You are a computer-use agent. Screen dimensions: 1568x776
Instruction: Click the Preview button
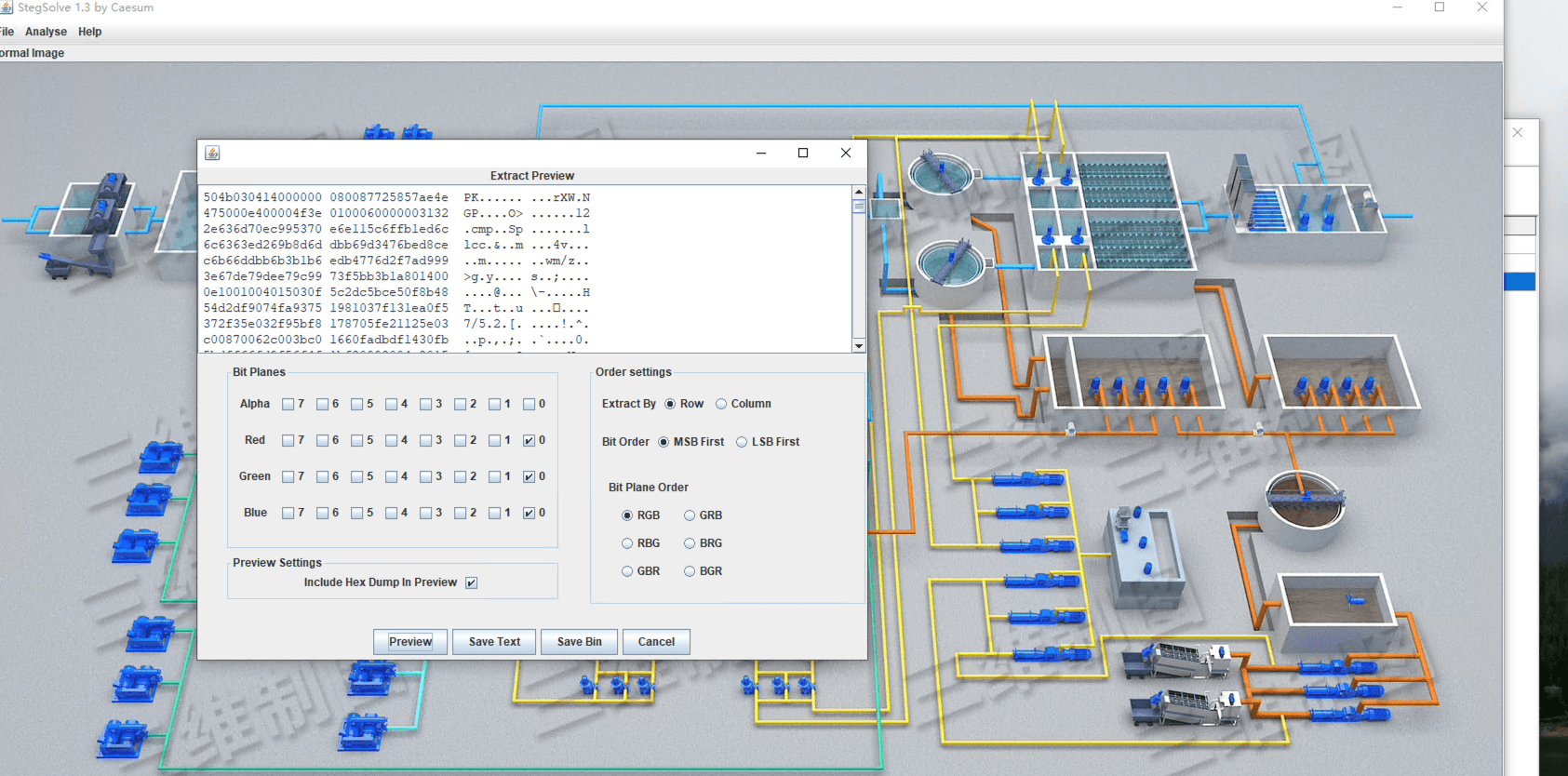[410, 642]
